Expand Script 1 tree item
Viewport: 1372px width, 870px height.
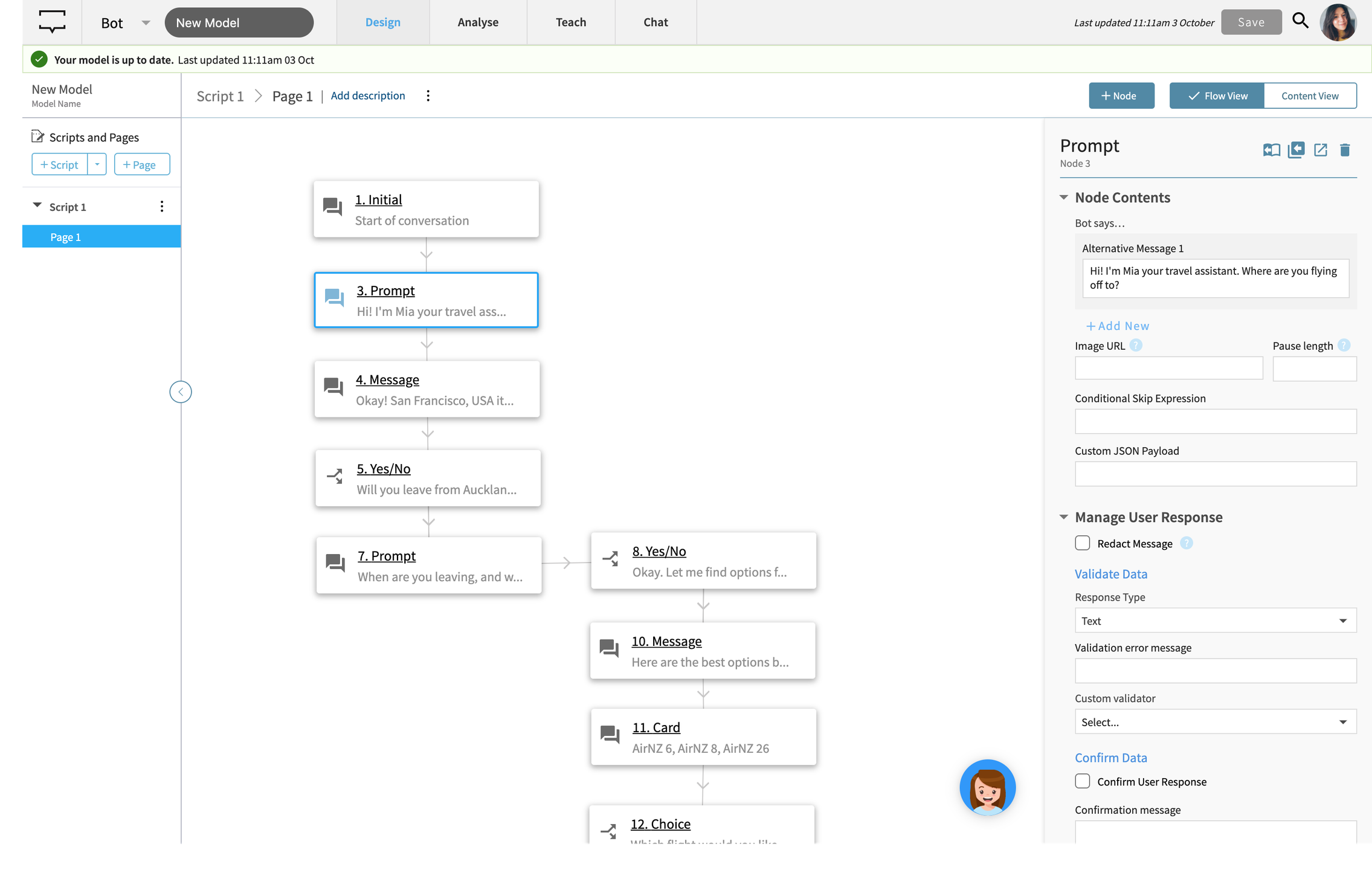(x=37, y=206)
